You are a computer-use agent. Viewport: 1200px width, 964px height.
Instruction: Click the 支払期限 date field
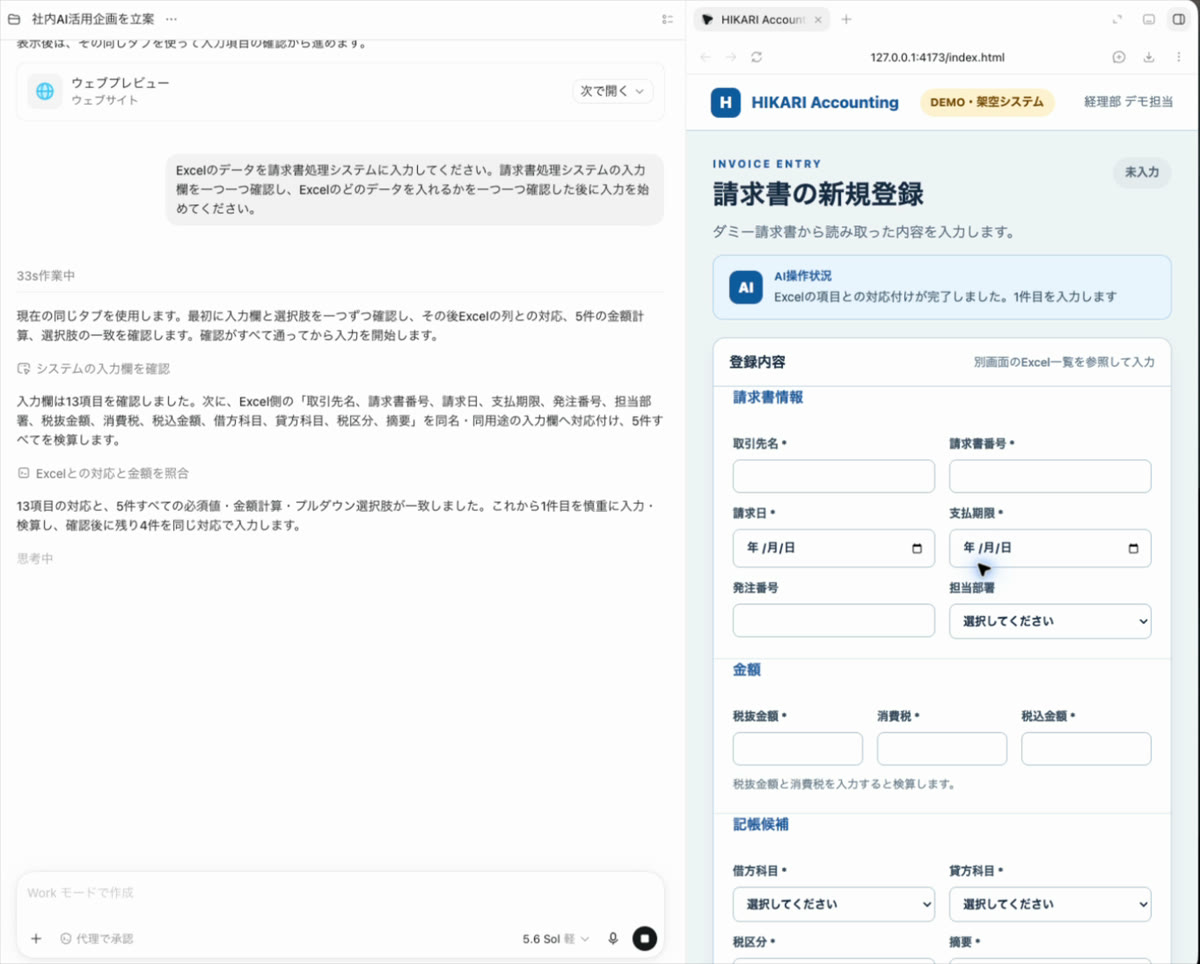click(1050, 548)
